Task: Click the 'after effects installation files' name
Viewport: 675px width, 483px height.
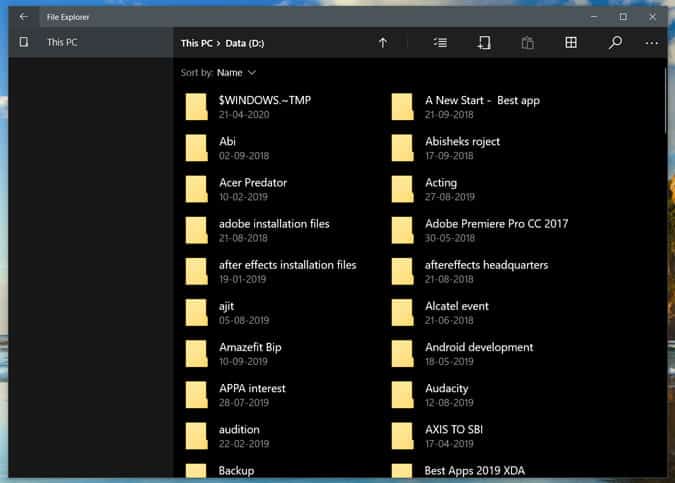Action: click(x=288, y=265)
